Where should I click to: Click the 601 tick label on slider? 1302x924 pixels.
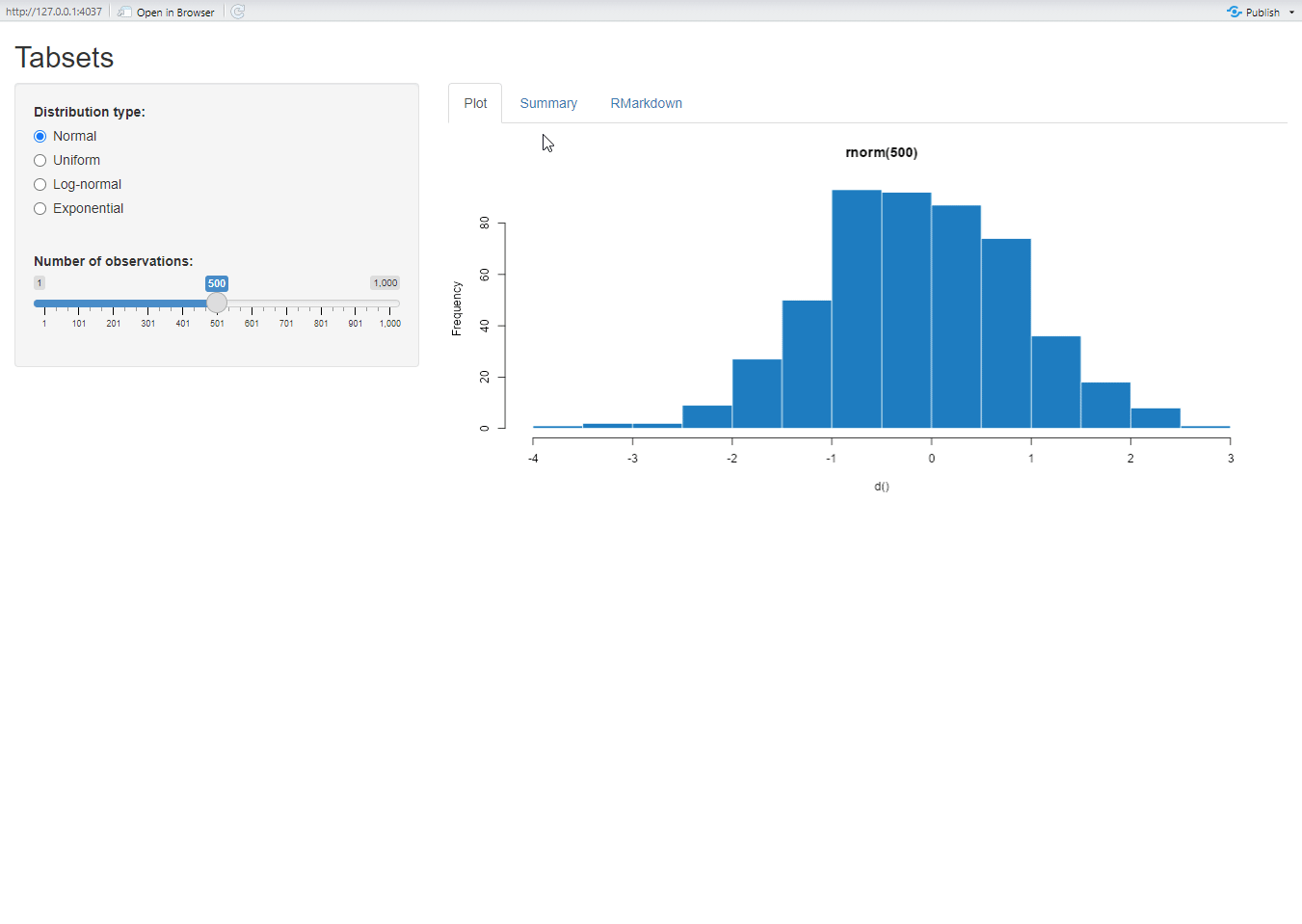[252, 324]
